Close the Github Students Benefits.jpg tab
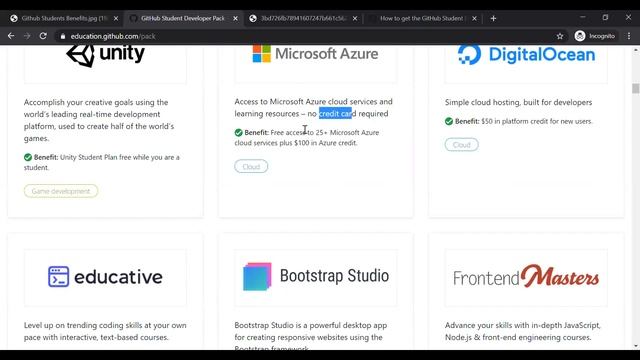The image size is (640, 360). pyautogui.click(x=116, y=18)
